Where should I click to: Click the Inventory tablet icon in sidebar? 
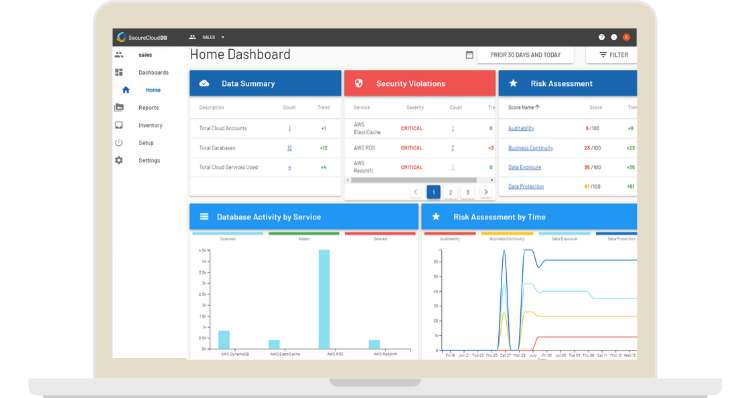point(119,125)
